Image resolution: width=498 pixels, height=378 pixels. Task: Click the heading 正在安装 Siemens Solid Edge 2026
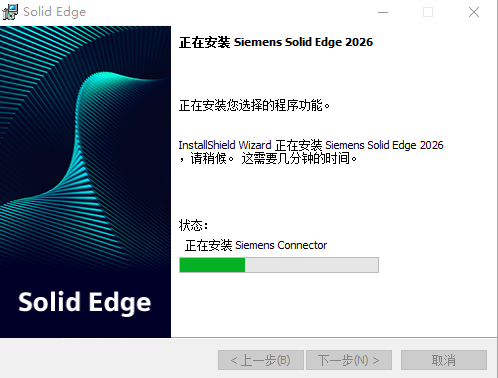[276, 42]
